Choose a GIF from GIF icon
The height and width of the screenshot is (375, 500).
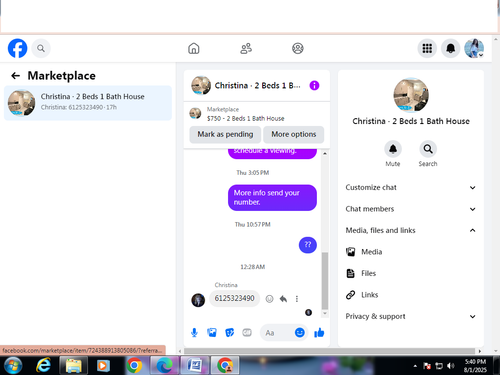pos(247,332)
